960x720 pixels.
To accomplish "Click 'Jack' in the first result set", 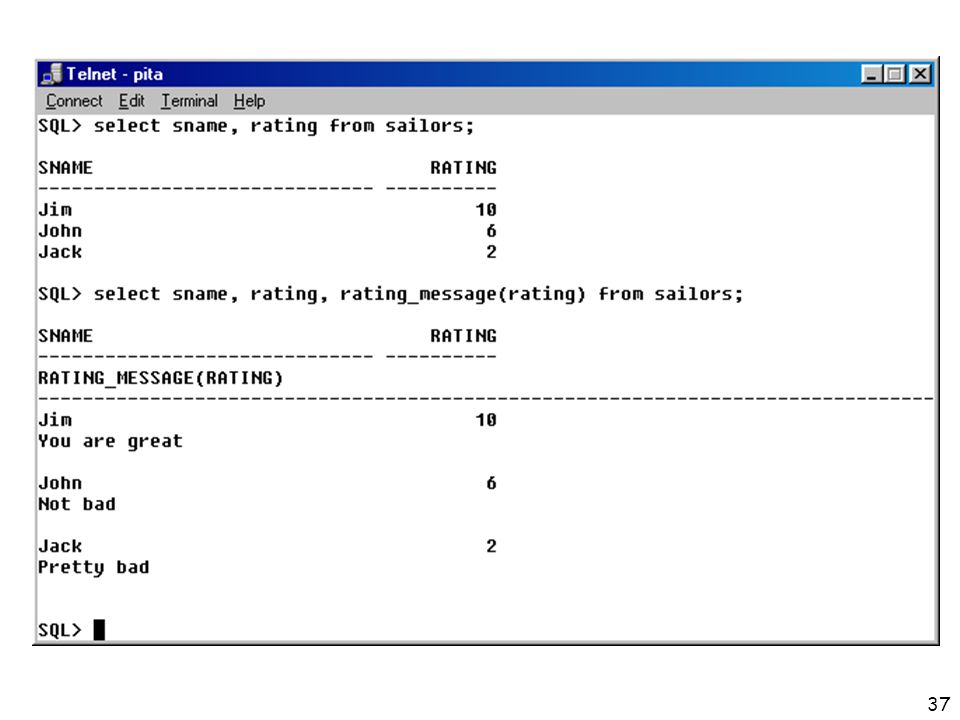I will pos(60,252).
